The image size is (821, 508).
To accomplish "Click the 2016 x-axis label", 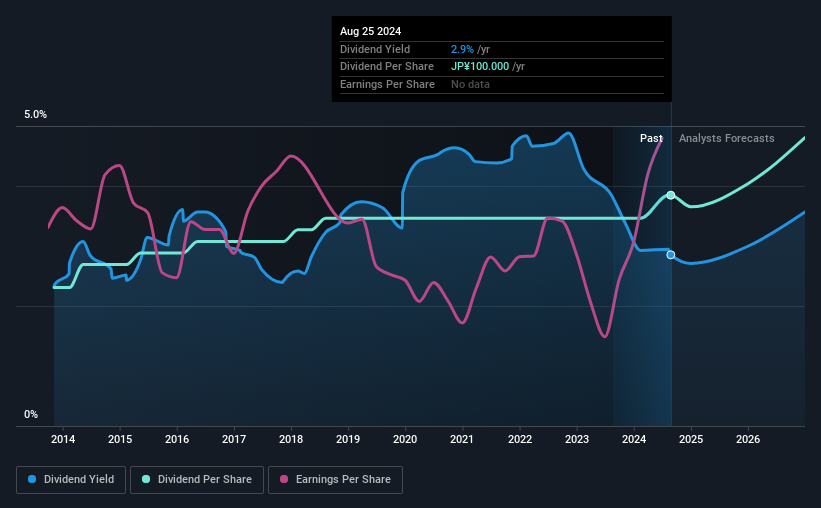I will [177, 439].
